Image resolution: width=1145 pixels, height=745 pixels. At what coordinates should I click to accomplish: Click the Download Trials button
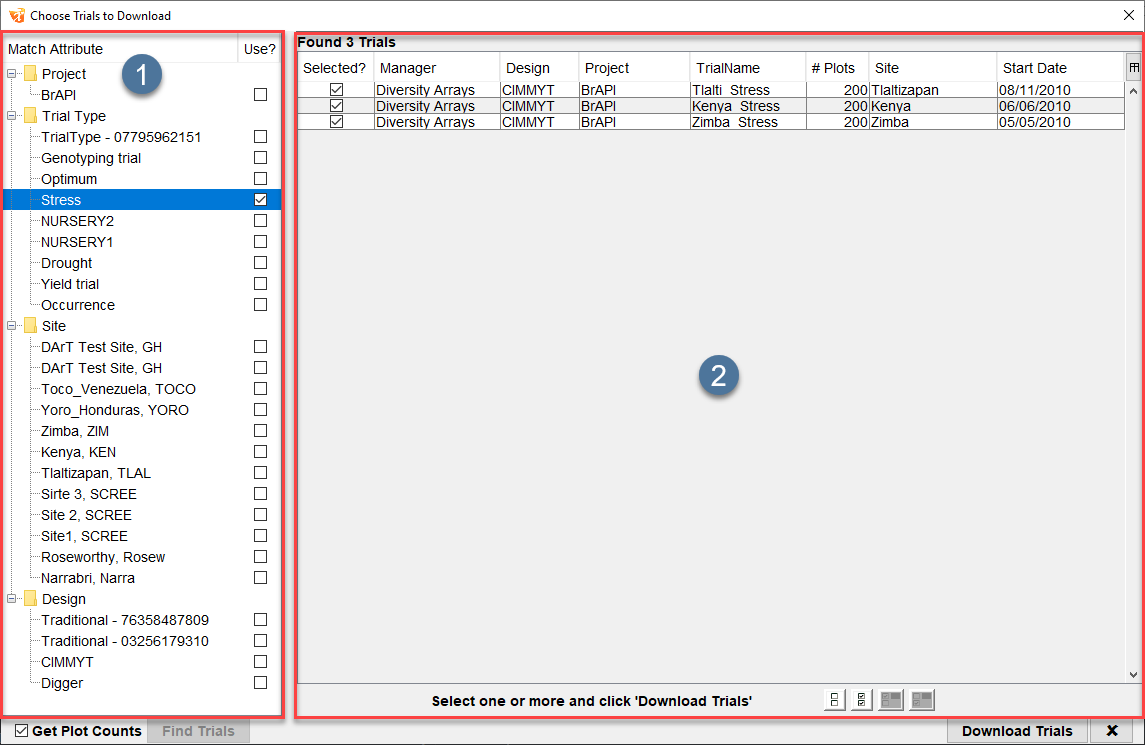tap(1016, 731)
